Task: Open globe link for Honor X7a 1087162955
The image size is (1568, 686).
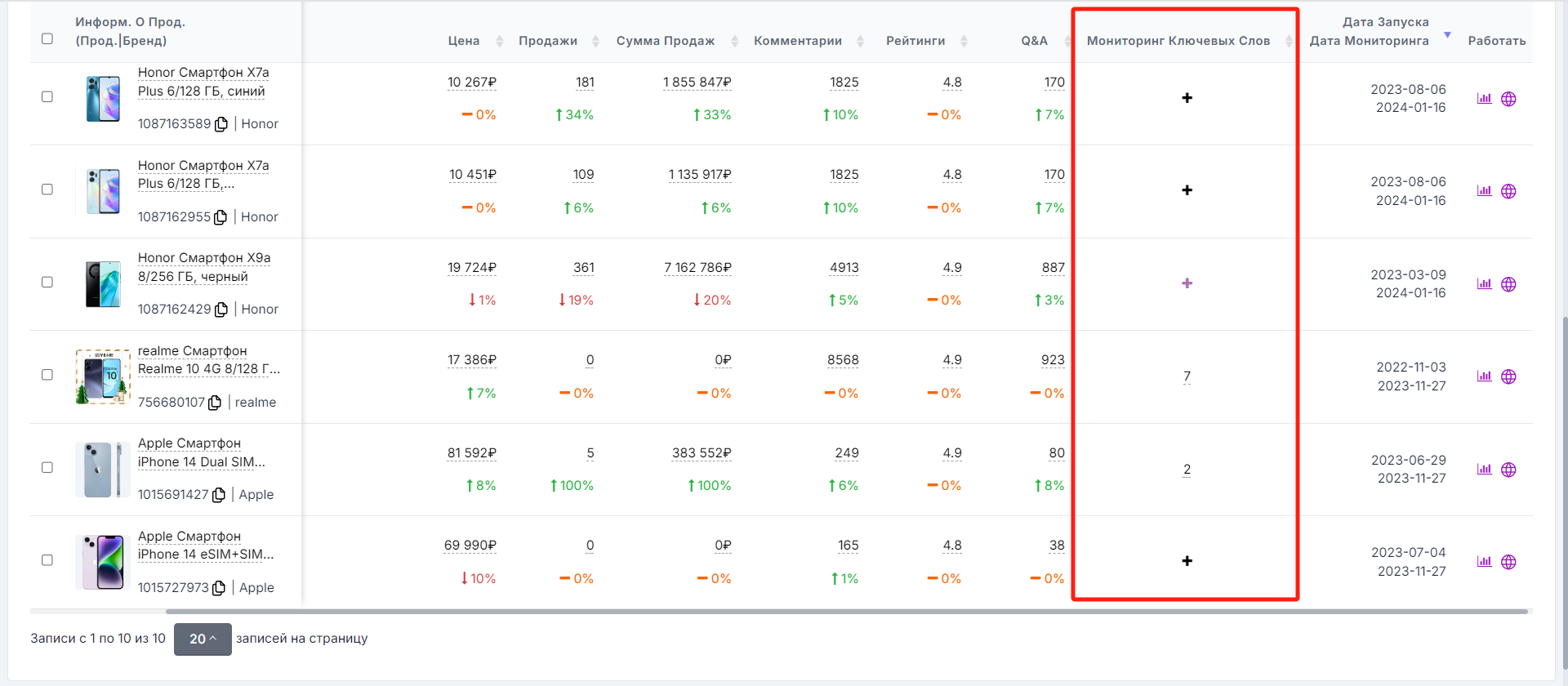Action: [x=1508, y=191]
